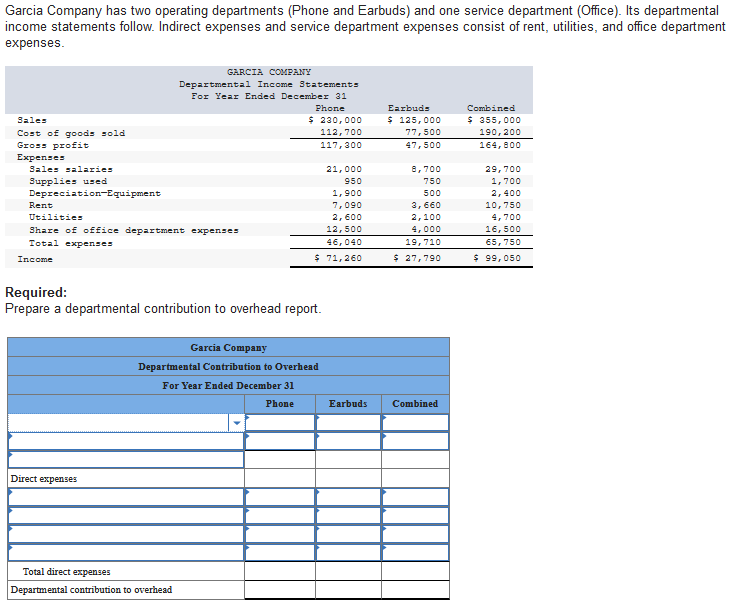The width and height of the screenshot is (731, 608).
Task: Click Combined cell of third direct expense row
Action: point(415,534)
